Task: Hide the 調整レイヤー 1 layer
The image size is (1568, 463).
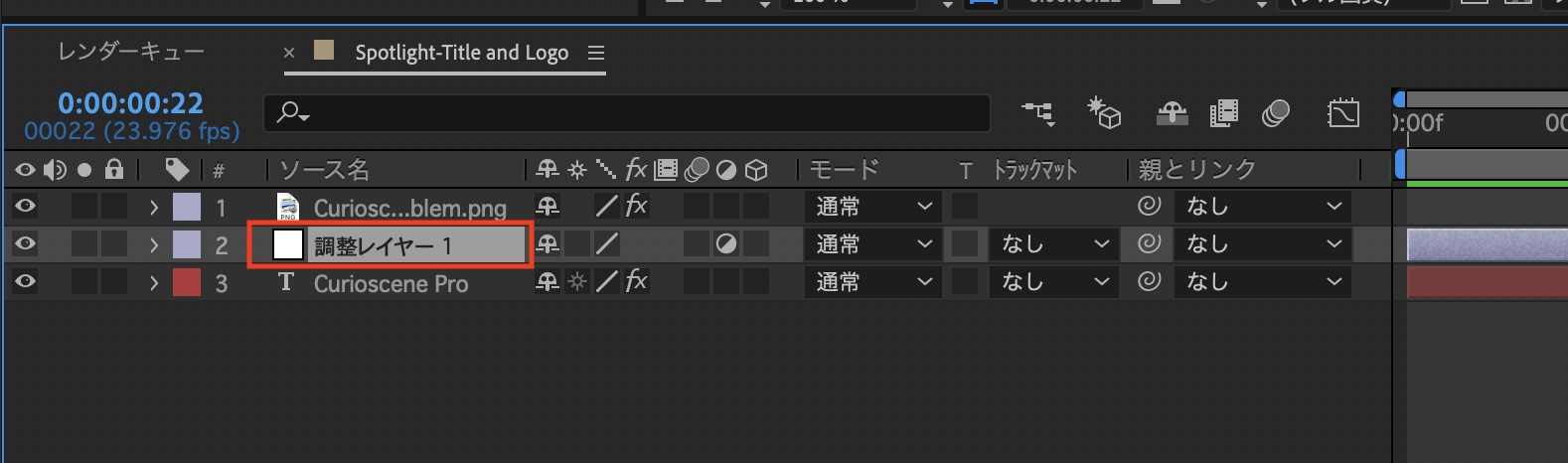Action: point(25,244)
